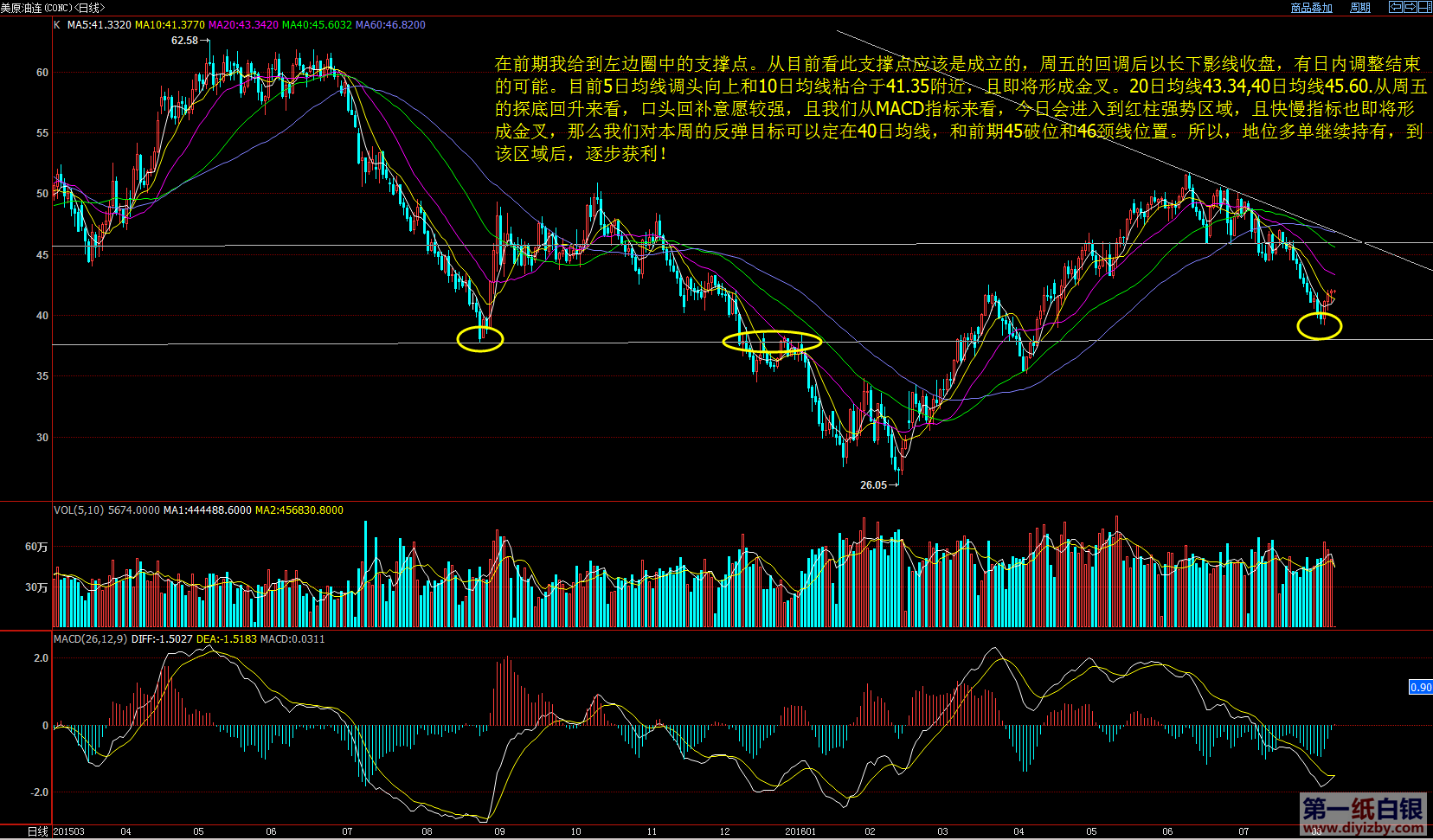Open the 周期 period menu
This screenshot has height=840, width=1433.
tap(1360, 8)
